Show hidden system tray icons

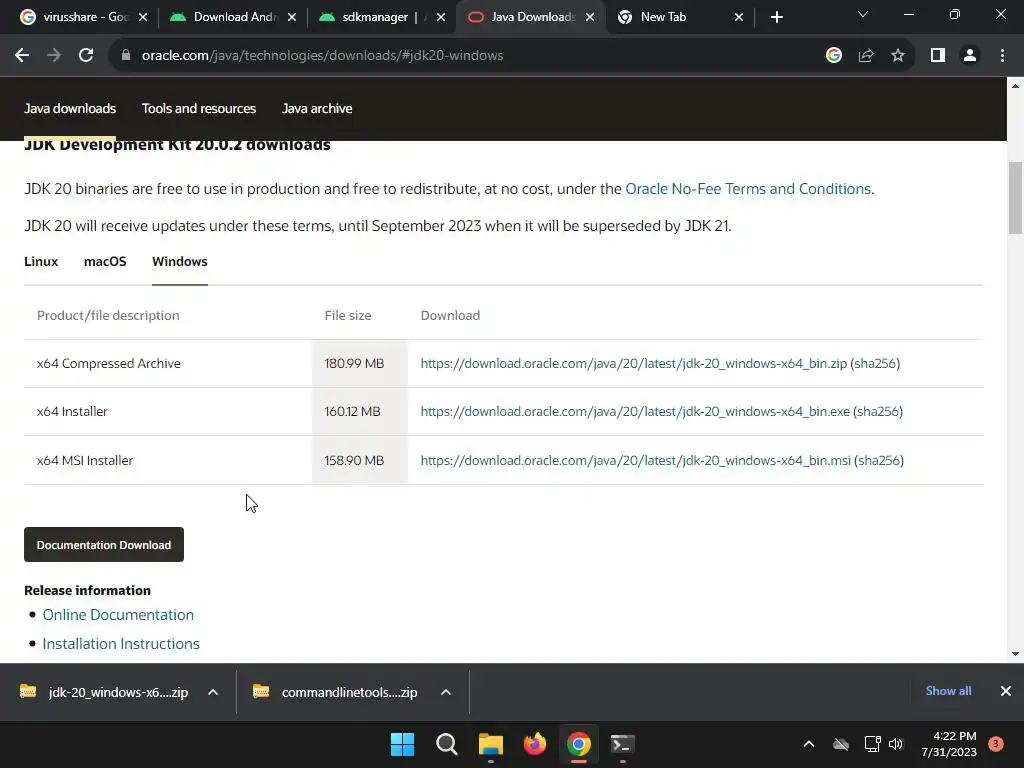pos(808,744)
